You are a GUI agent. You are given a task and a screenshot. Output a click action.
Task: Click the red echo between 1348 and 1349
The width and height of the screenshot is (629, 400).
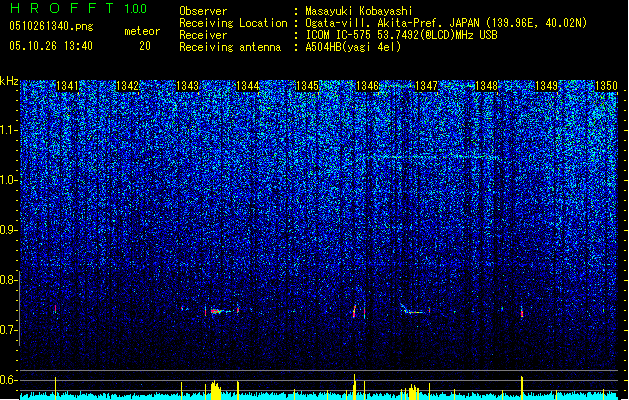coord(522,312)
